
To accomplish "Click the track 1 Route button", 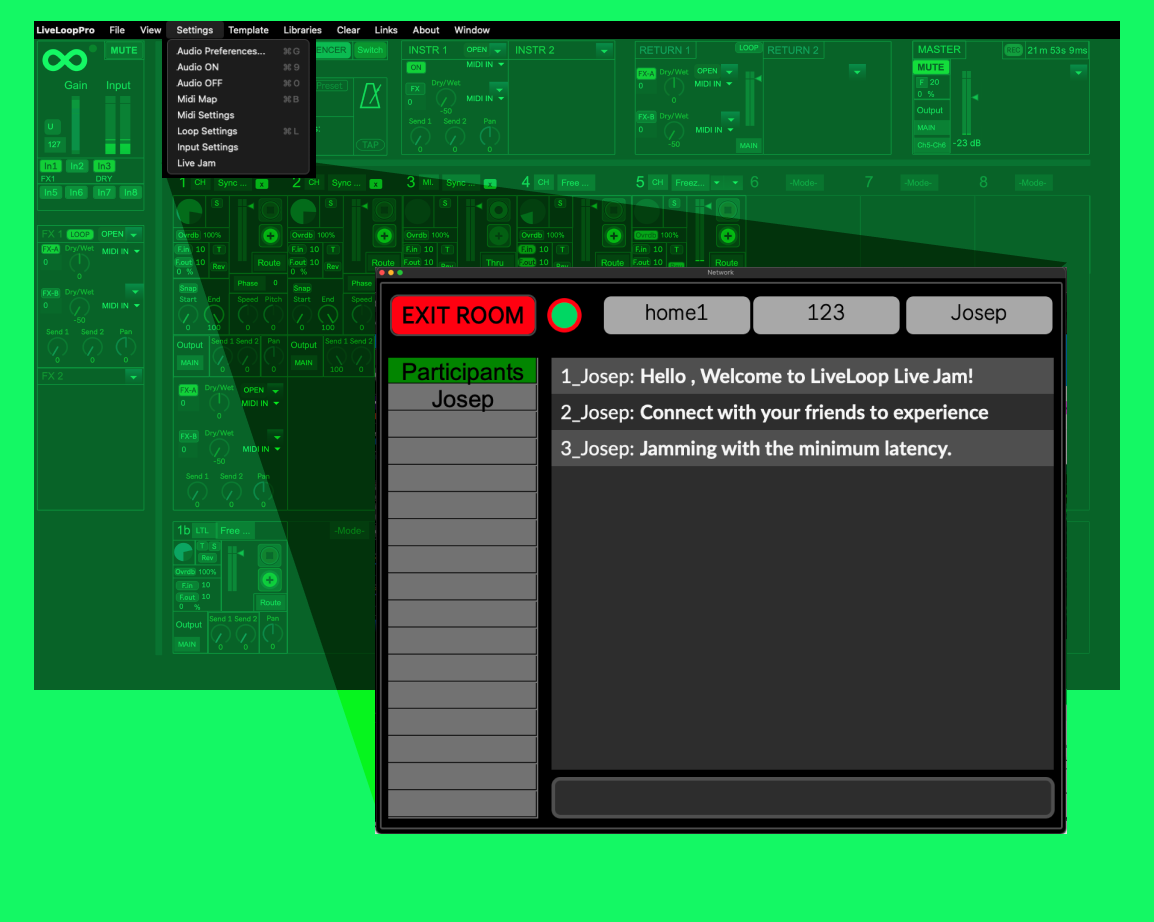I will [269, 263].
